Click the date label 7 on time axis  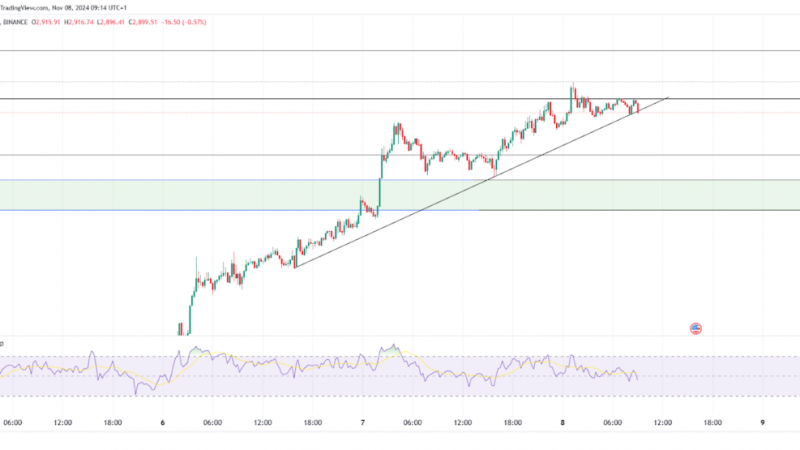[363, 422]
